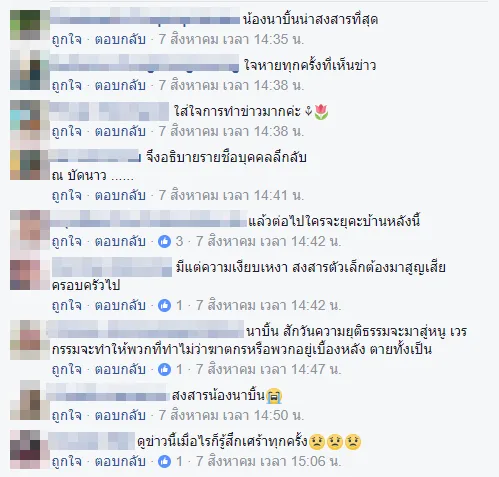The width and height of the screenshot is (499, 477).
Task: Open the 14:41 comment timestamp
Action: [x=231, y=195]
